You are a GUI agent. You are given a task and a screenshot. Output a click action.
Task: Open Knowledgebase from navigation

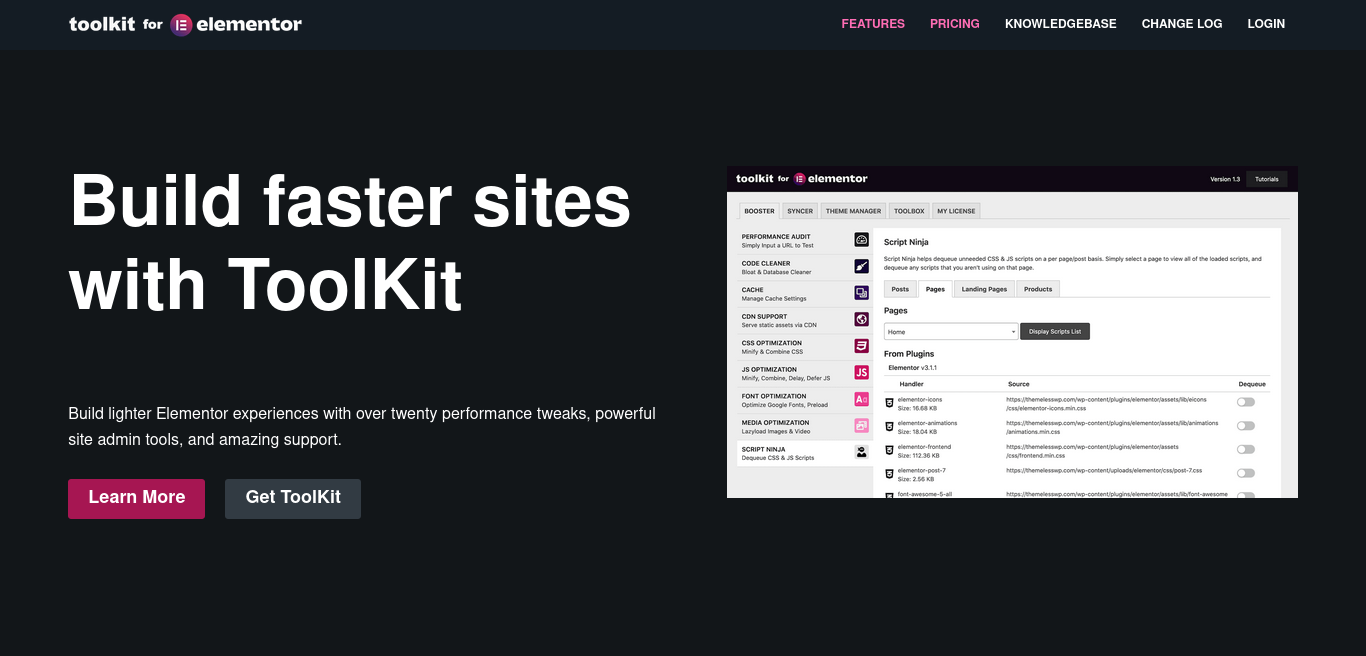point(1061,24)
